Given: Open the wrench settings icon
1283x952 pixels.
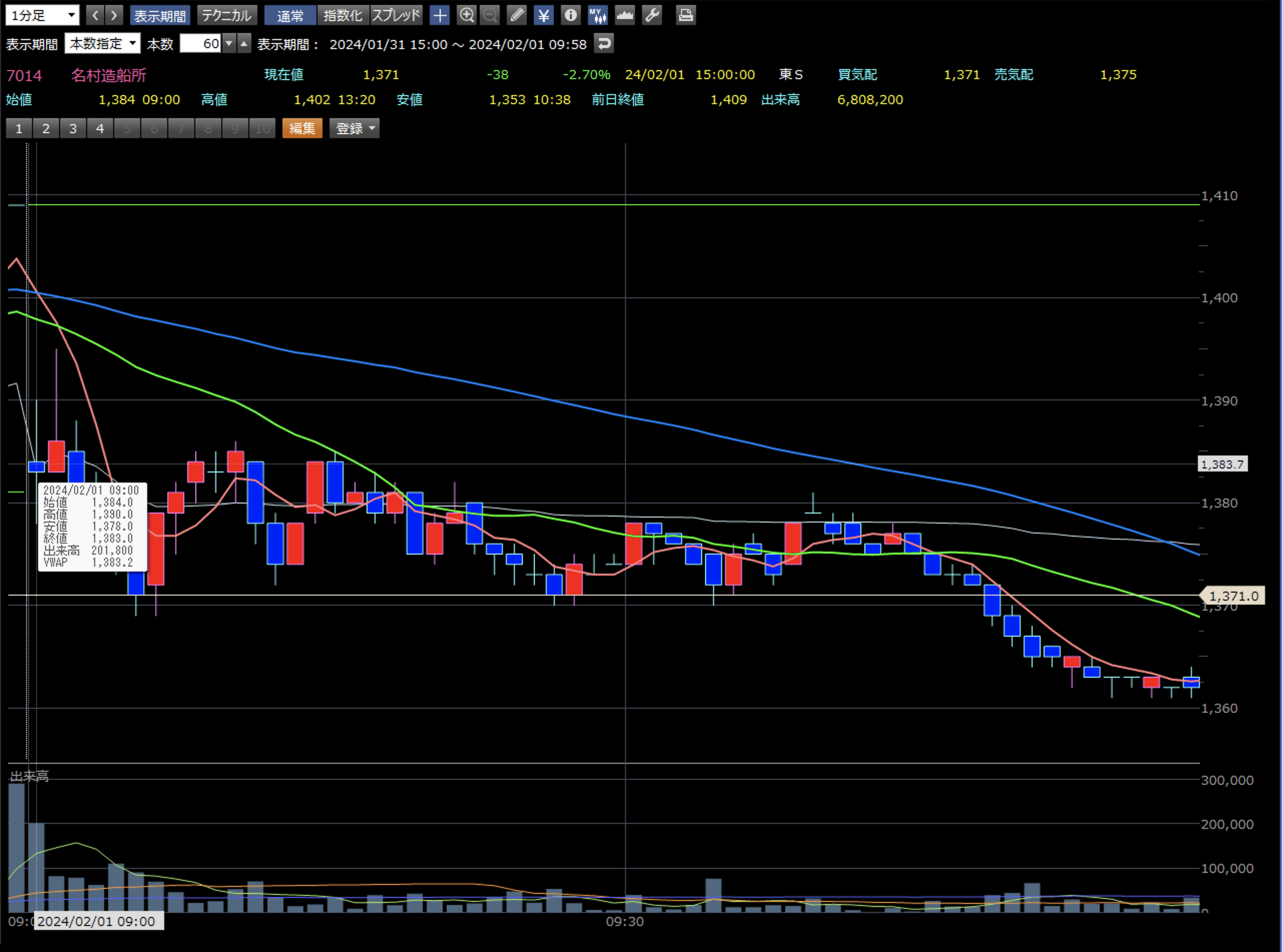Looking at the screenshot, I should coord(652,16).
